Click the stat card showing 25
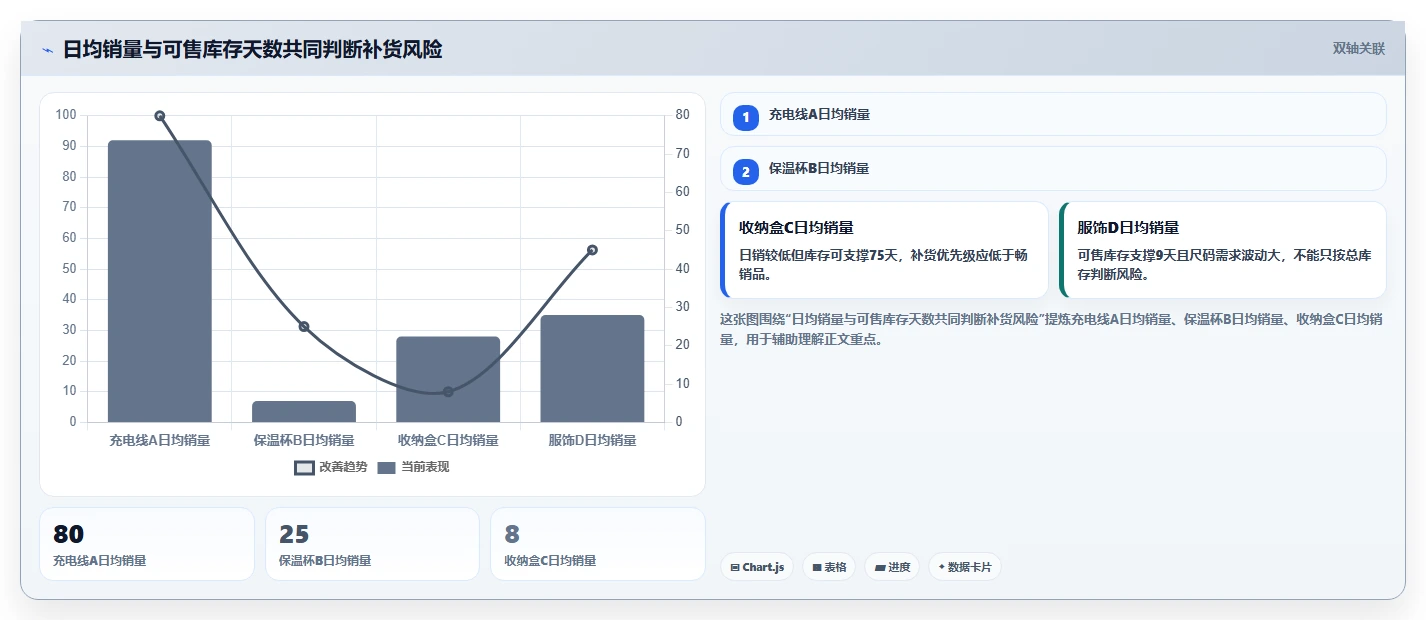1426x620 pixels. point(372,544)
